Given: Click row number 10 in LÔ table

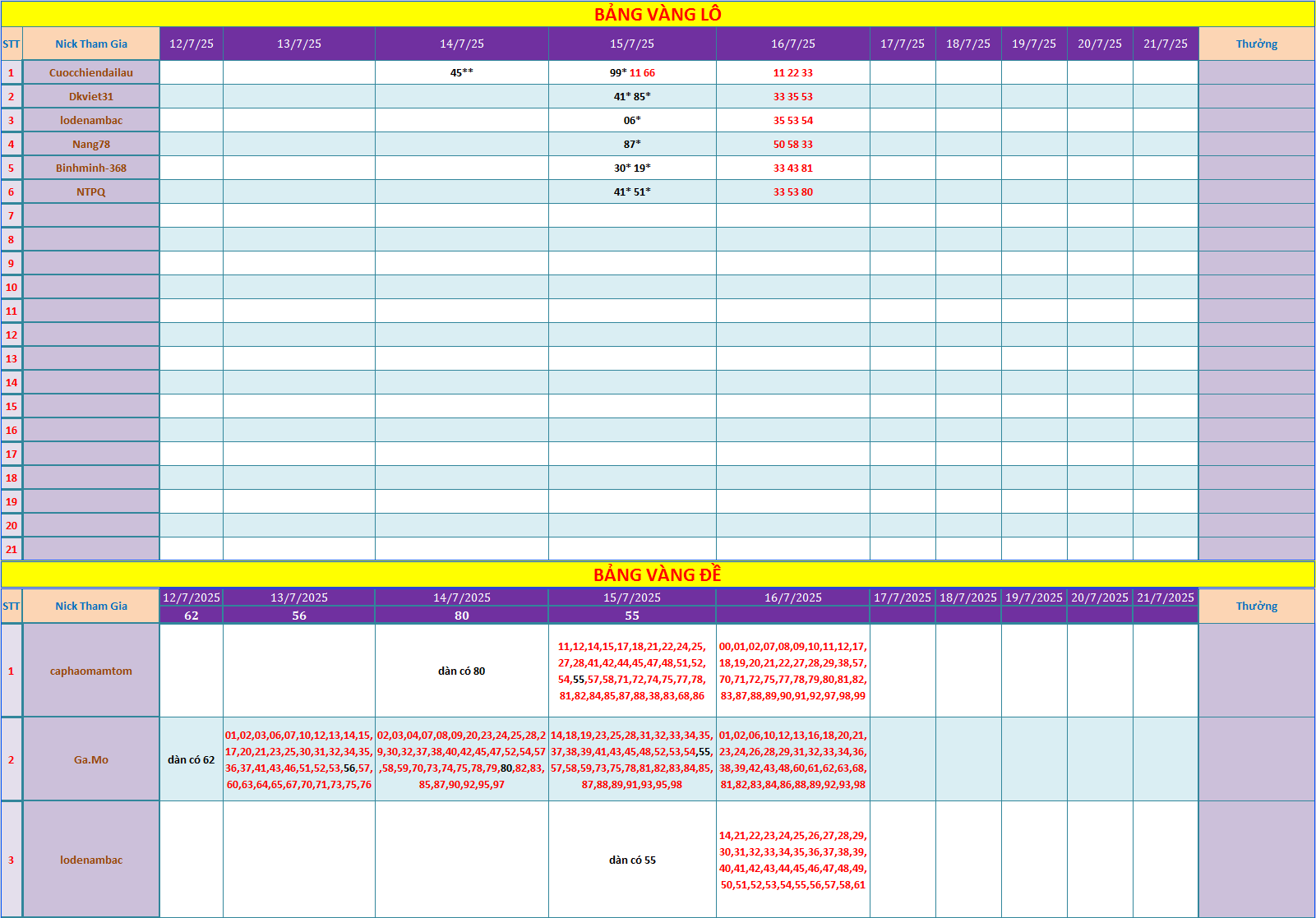Looking at the screenshot, I should [12, 287].
